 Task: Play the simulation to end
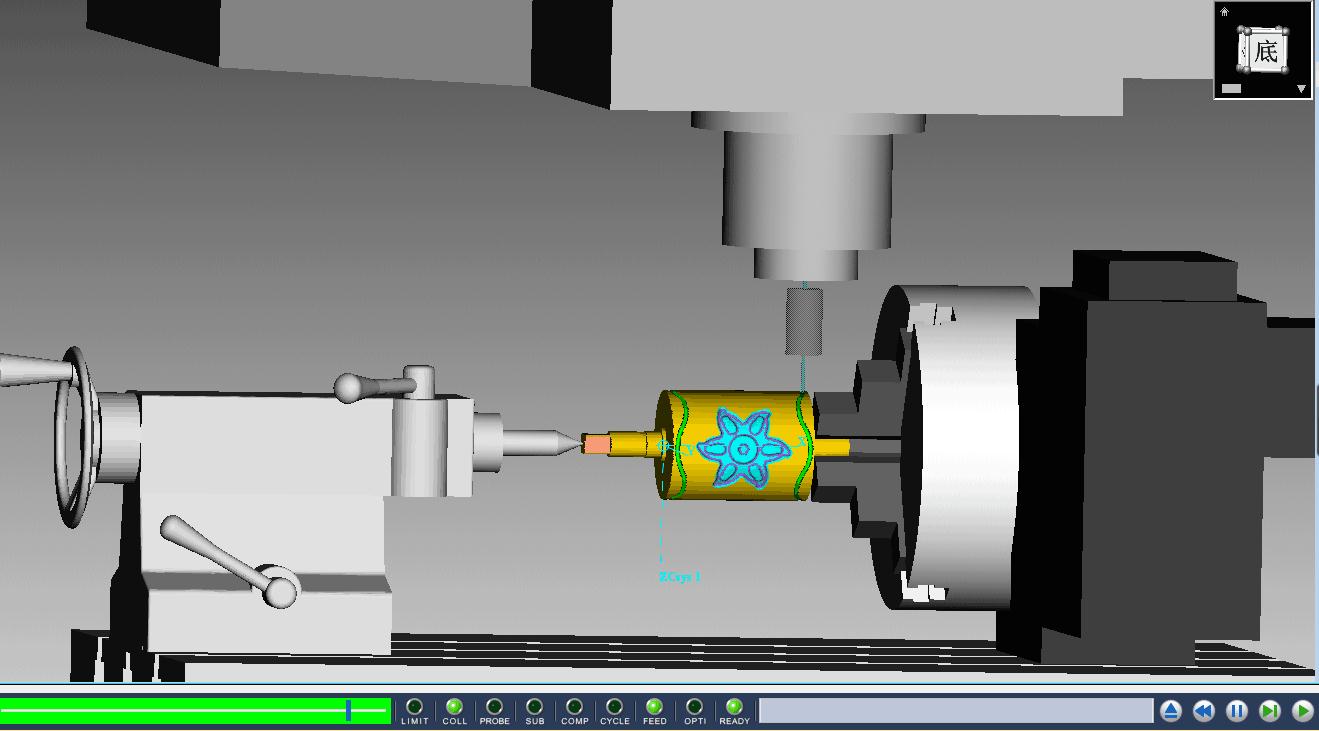[1302, 711]
